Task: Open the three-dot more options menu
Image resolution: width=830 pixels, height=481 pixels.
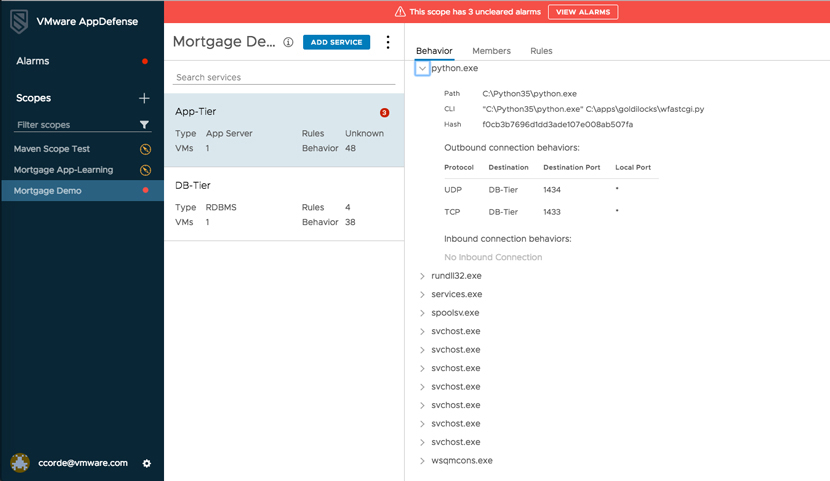Action: pos(388,43)
